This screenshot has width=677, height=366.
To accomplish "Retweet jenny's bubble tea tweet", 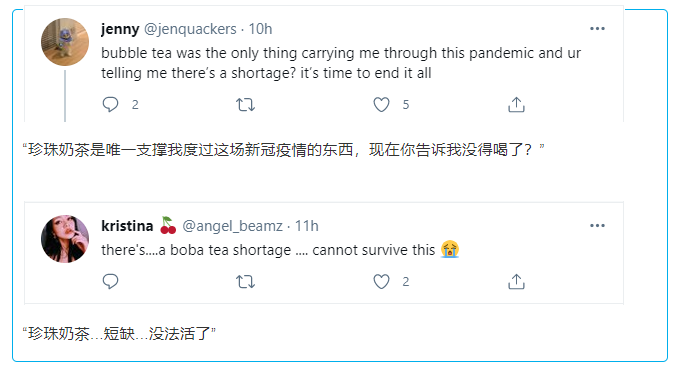I will click(x=245, y=104).
